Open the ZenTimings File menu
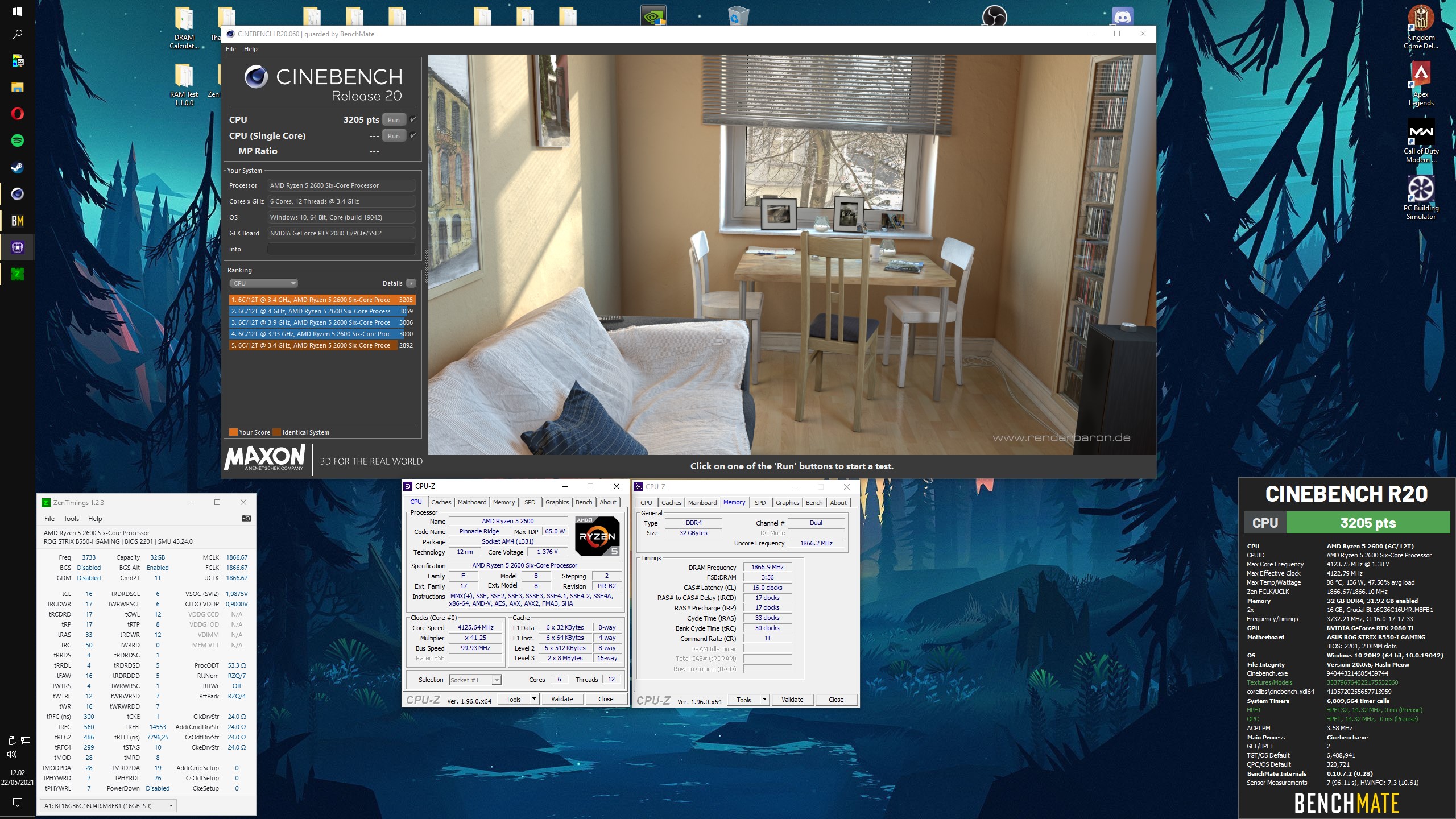Image resolution: width=1456 pixels, height=819 pixels. click(x=49, y=519)
